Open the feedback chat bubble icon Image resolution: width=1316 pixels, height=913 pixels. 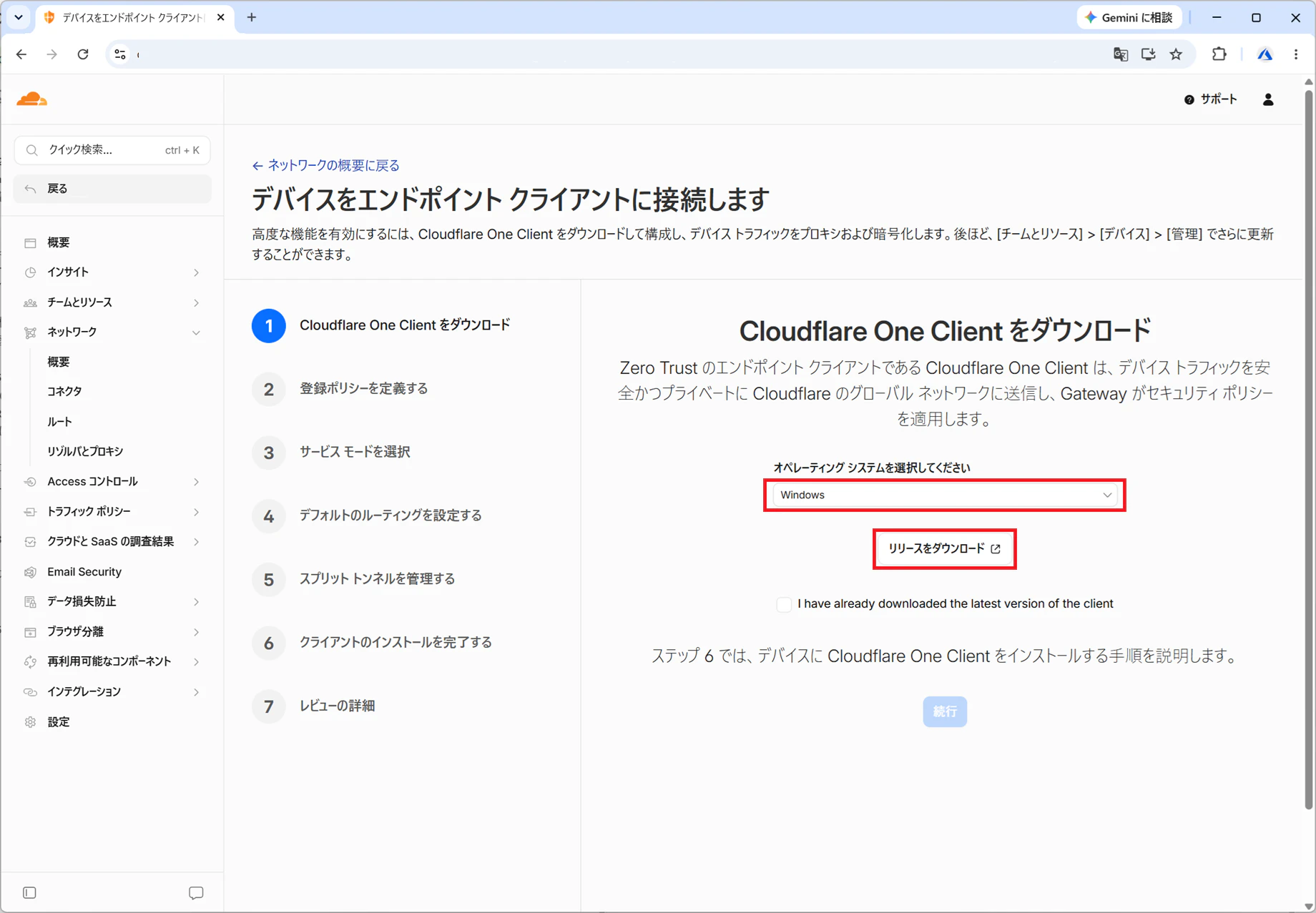coord(196,892)
